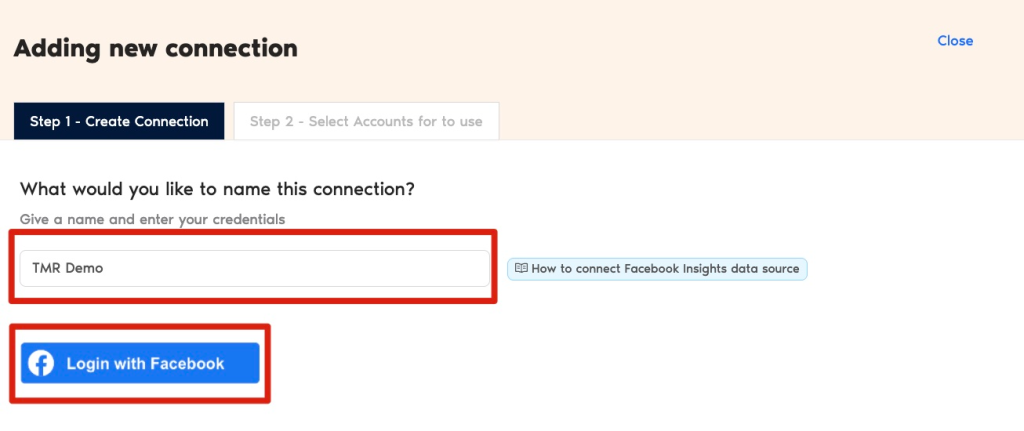View the Facebook Insights data source help article
The width and height of the screenshot is (1024, 431).
click(658, 268)
